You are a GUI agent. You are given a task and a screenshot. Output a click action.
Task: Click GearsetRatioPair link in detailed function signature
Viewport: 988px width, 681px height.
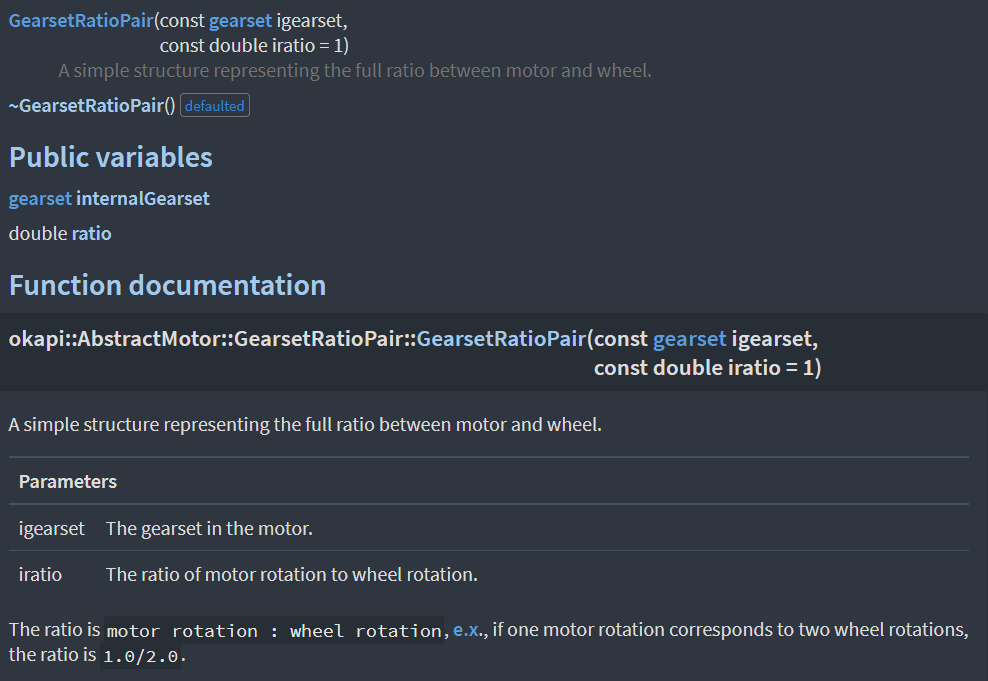[502, 339]
